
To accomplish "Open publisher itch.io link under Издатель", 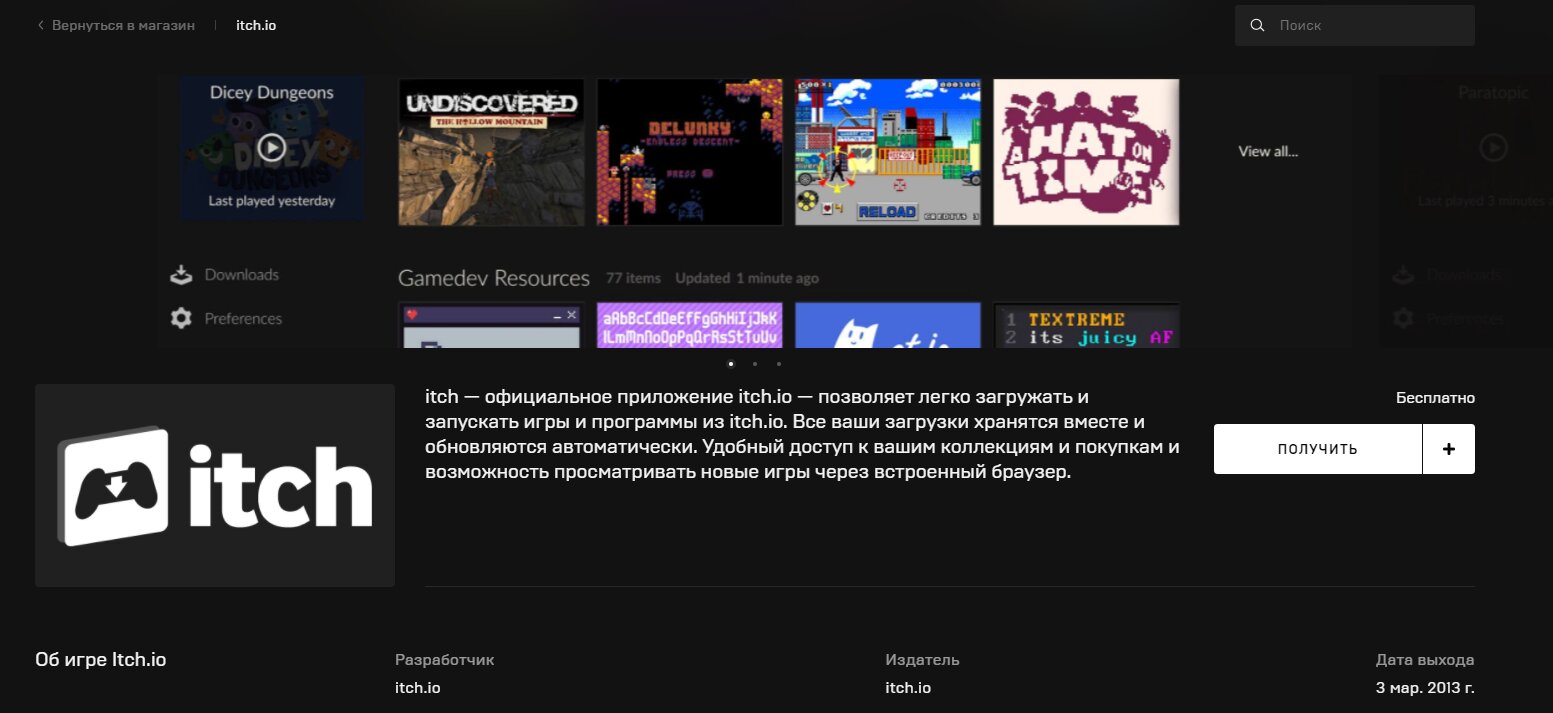I will [908, 688].
